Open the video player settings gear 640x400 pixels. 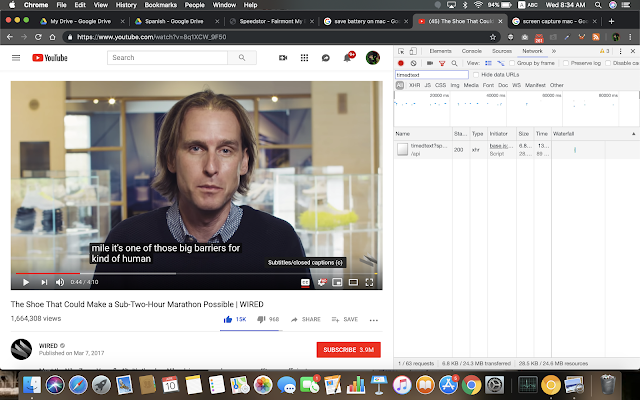point(322,282)
